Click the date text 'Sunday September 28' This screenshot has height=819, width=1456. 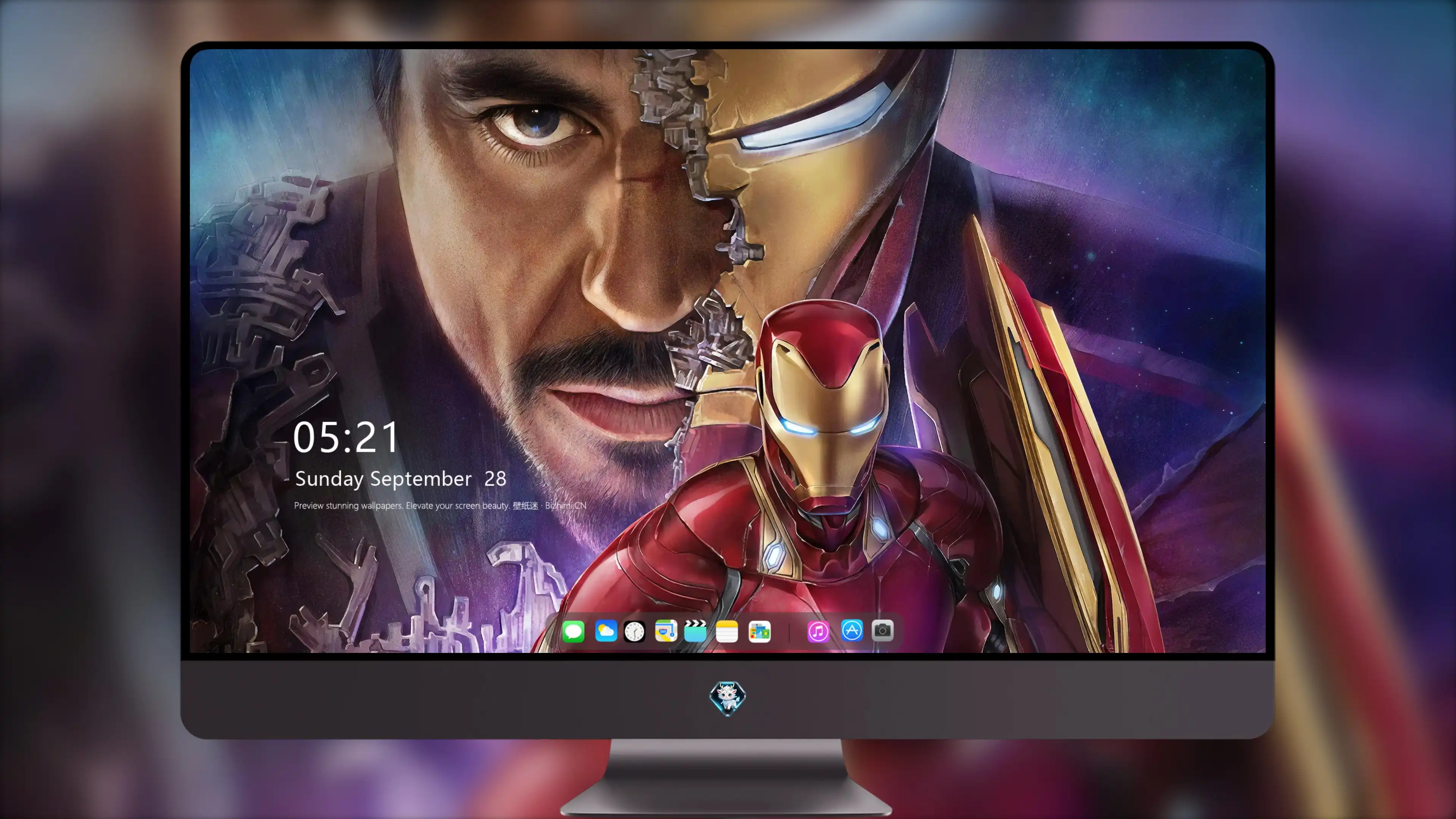(401, 479)
